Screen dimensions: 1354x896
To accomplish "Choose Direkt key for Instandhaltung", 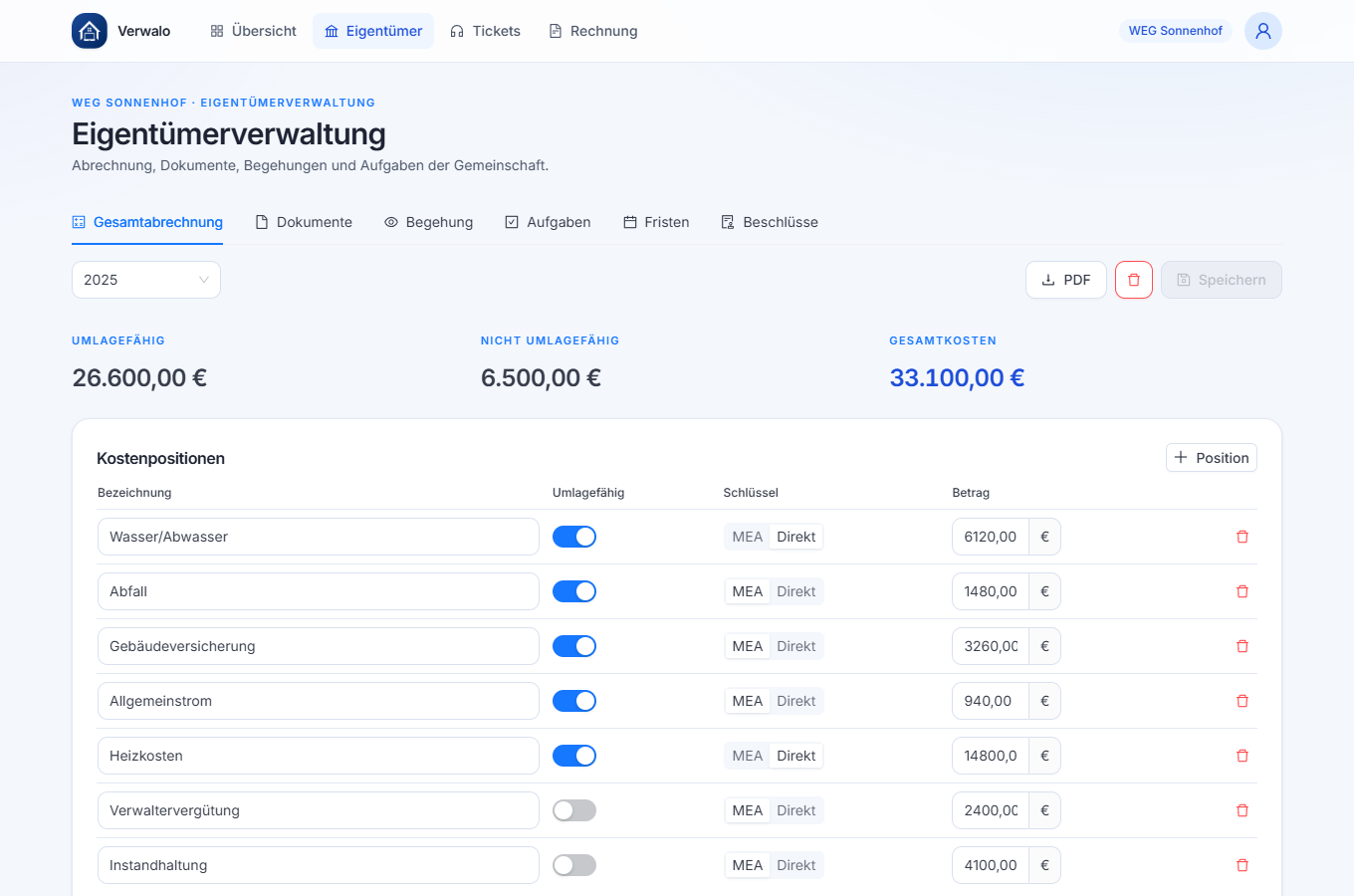I will 796,865.
